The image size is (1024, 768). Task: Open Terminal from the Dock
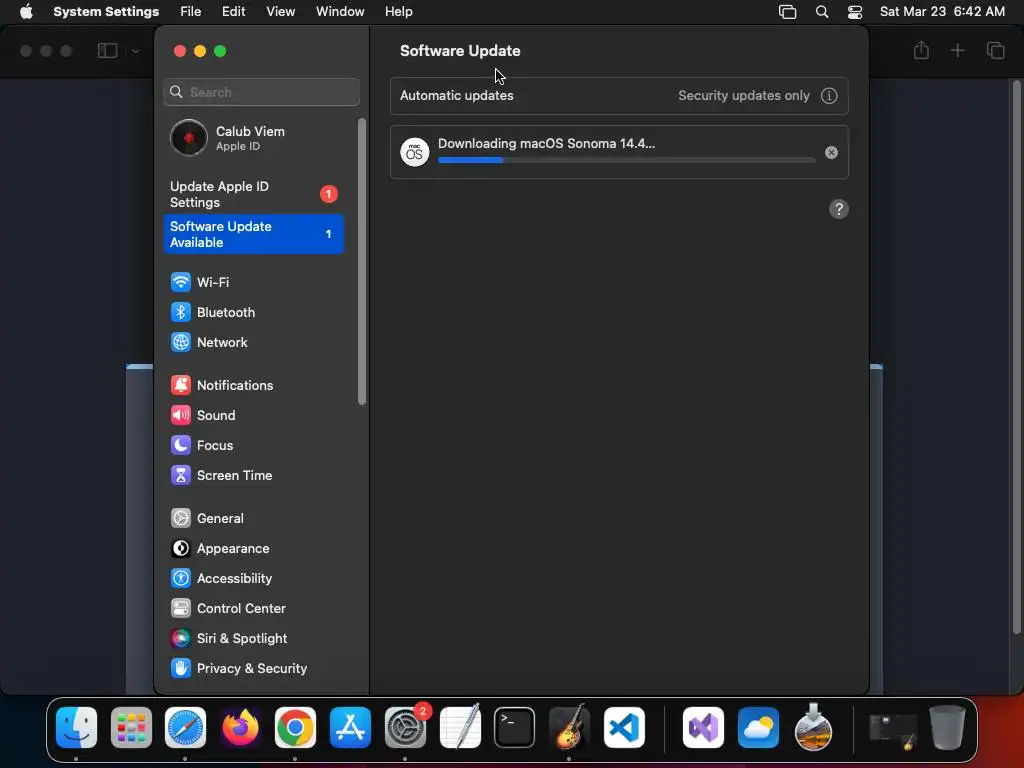(x=515, y=728)
